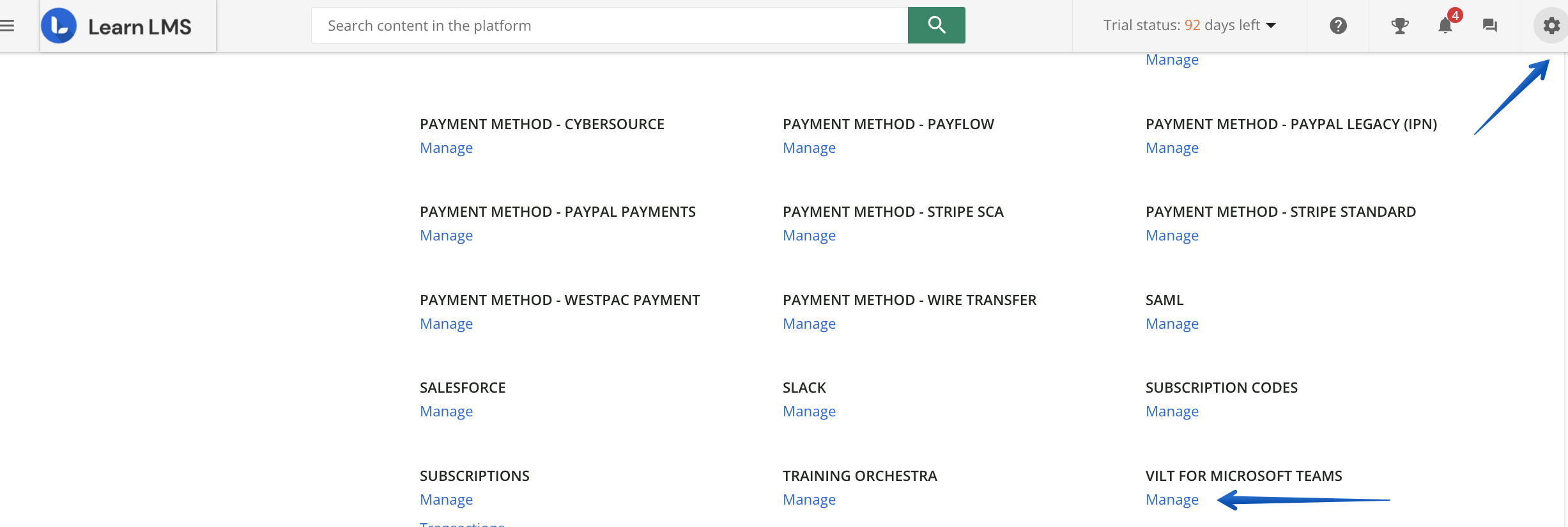
Task: Manage Payment Method - Westpac Payment
Action: [446, 324]
